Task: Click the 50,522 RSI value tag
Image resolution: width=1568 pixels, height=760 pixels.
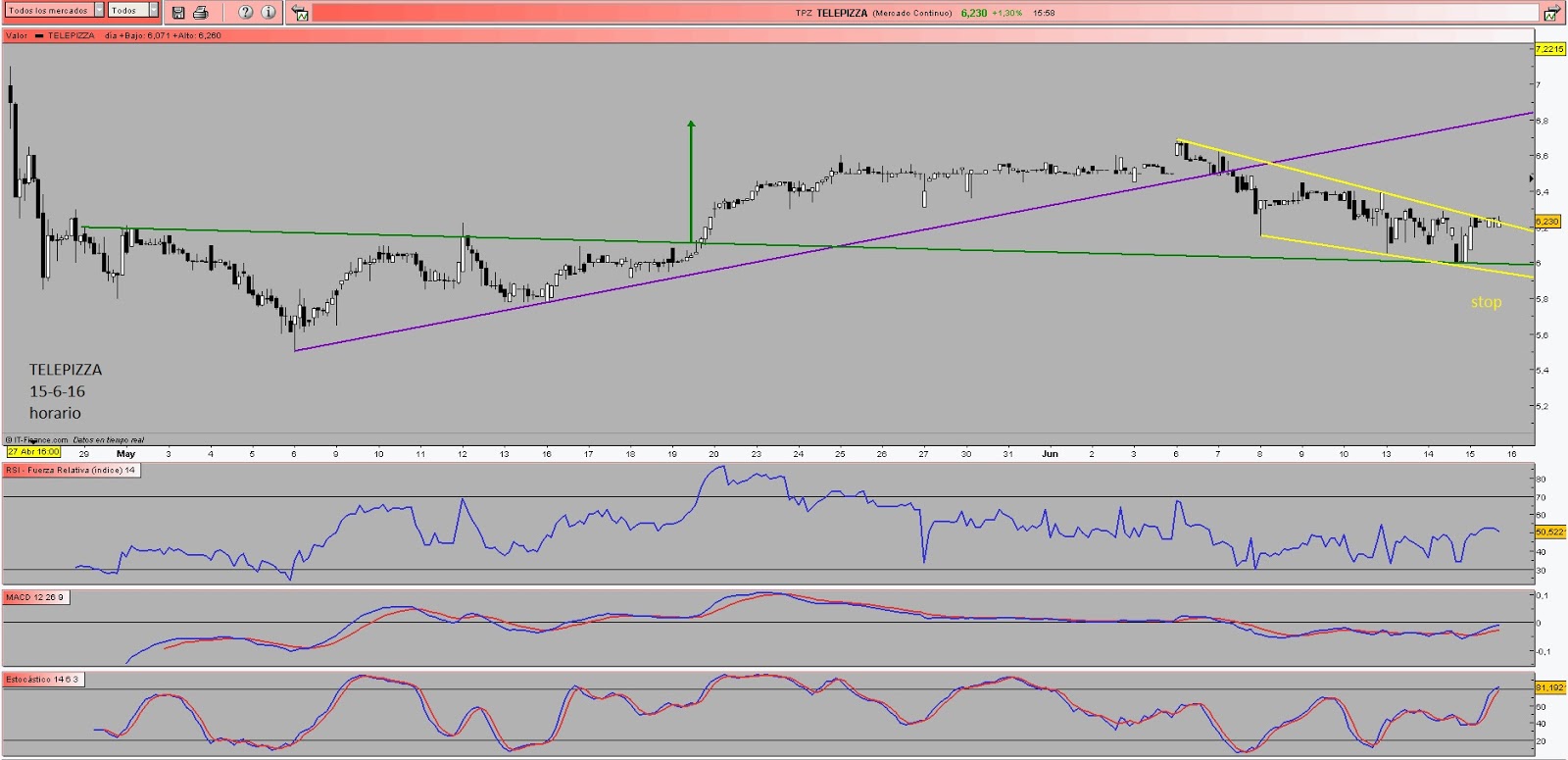Action: point(1550,532)
